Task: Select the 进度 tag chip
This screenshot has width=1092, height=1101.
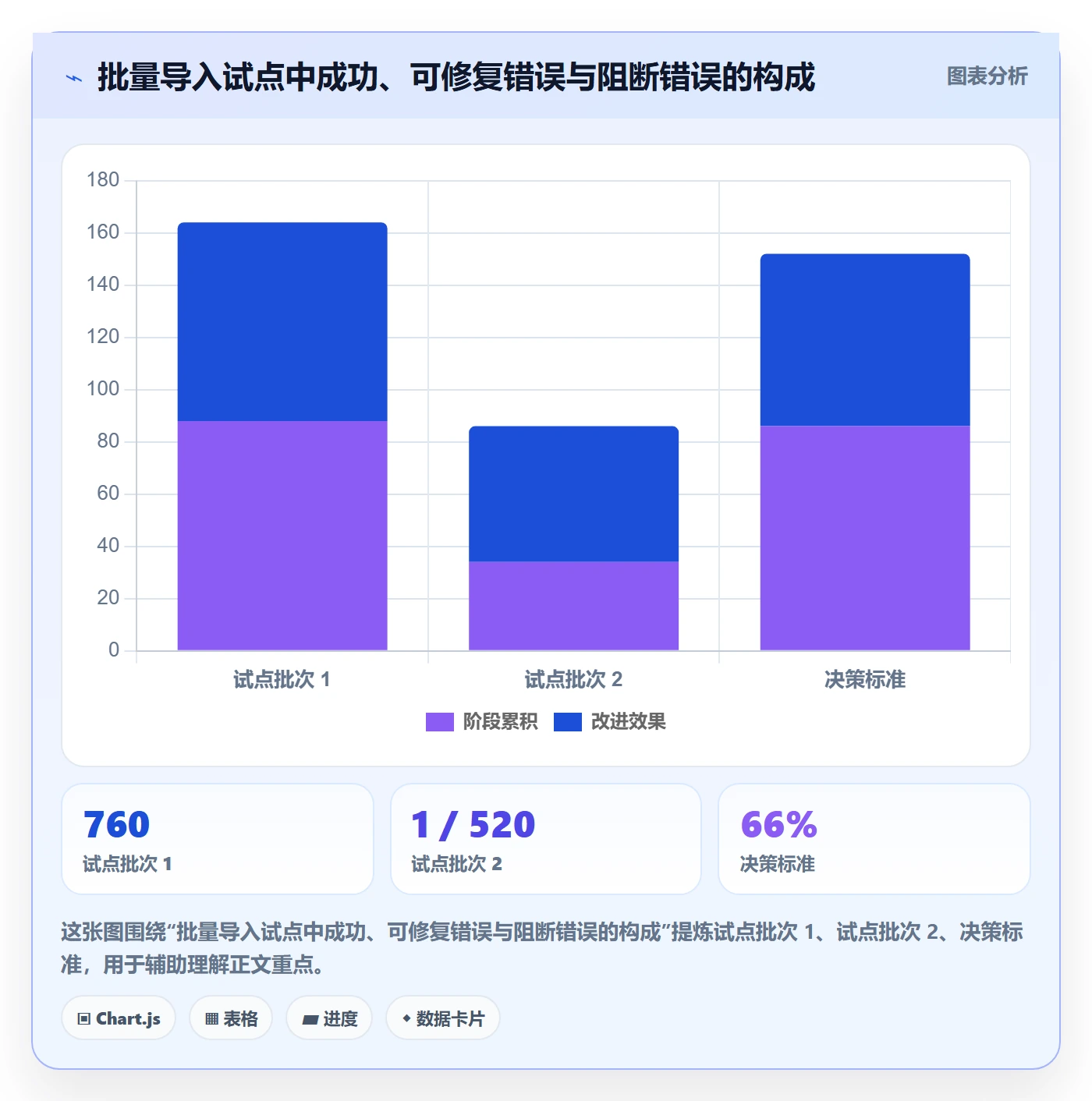Action: click(329, 1018)
